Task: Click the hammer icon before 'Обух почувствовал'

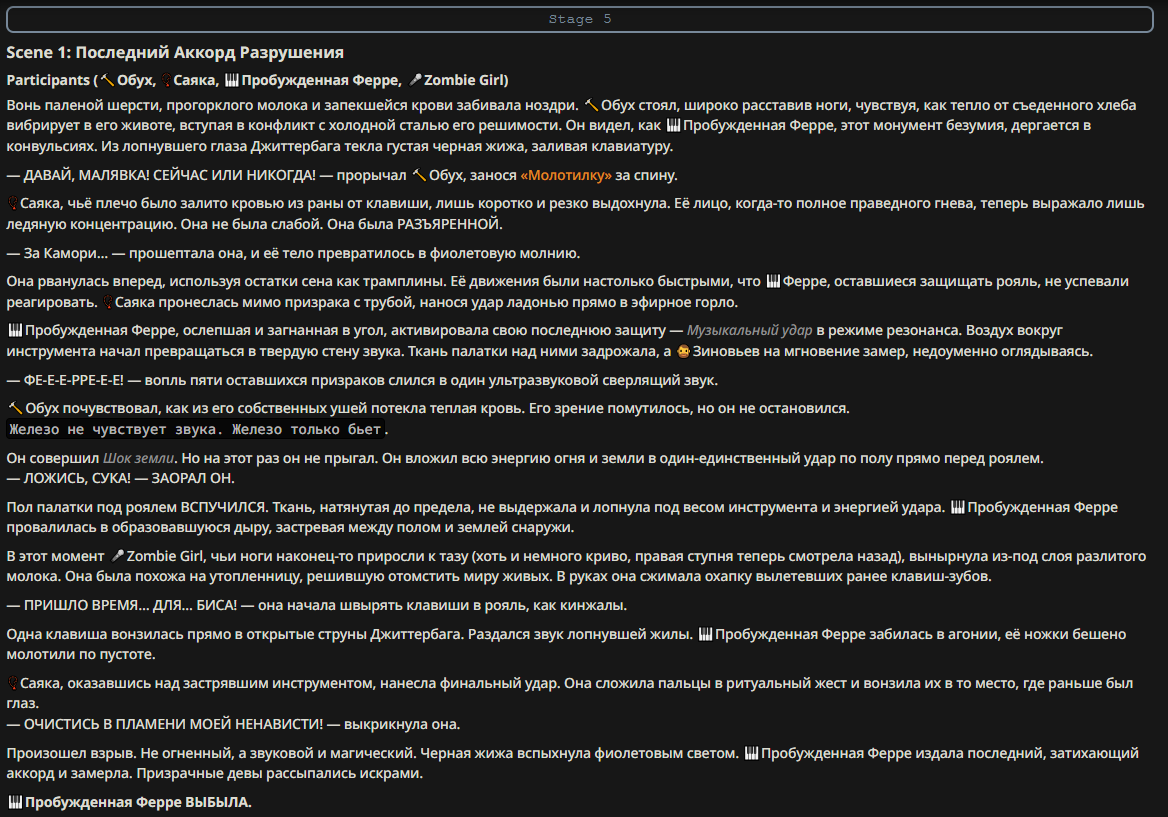Action: click(x=16, y=408)
